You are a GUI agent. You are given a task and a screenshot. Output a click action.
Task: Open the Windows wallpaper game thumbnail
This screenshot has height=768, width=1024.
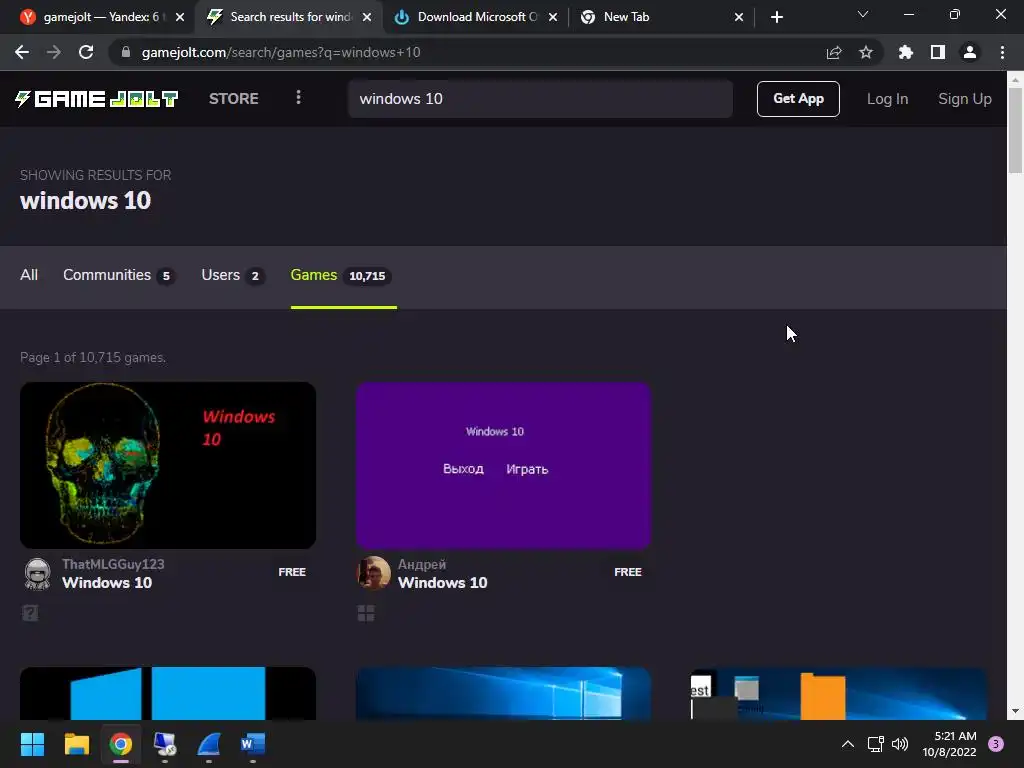[504, 694]
